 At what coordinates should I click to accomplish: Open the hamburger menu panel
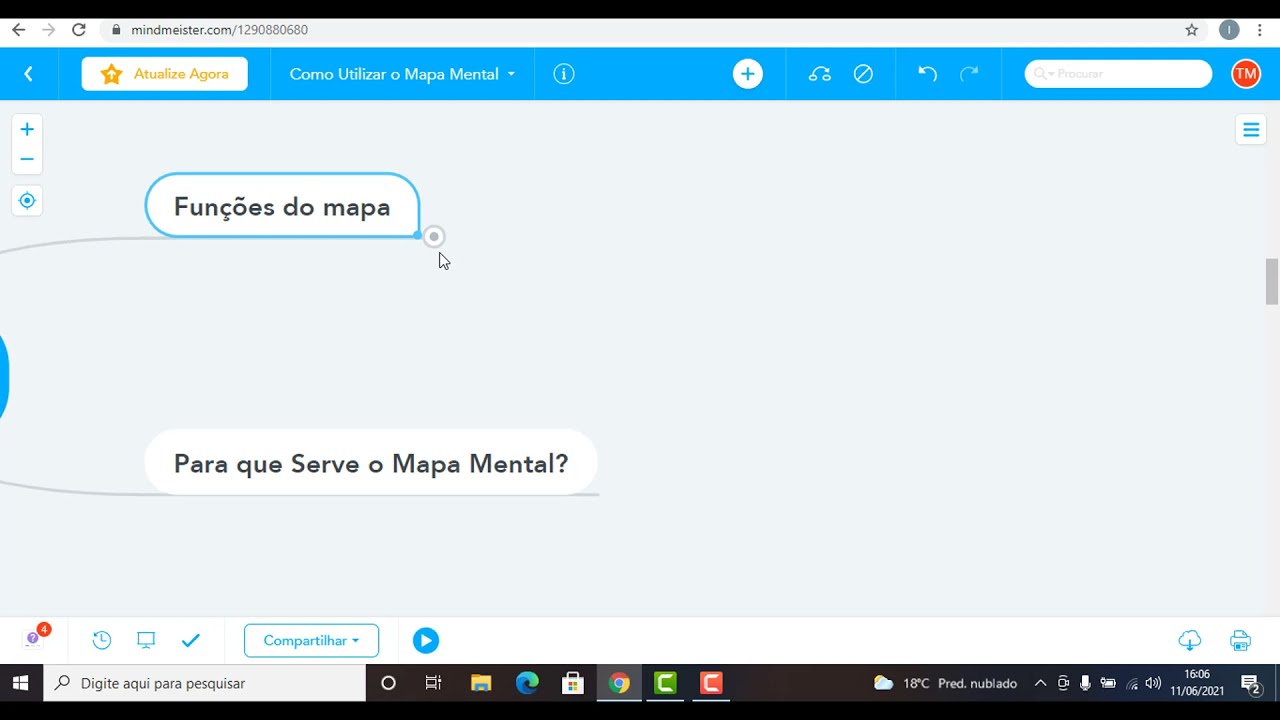[1251, 129]
